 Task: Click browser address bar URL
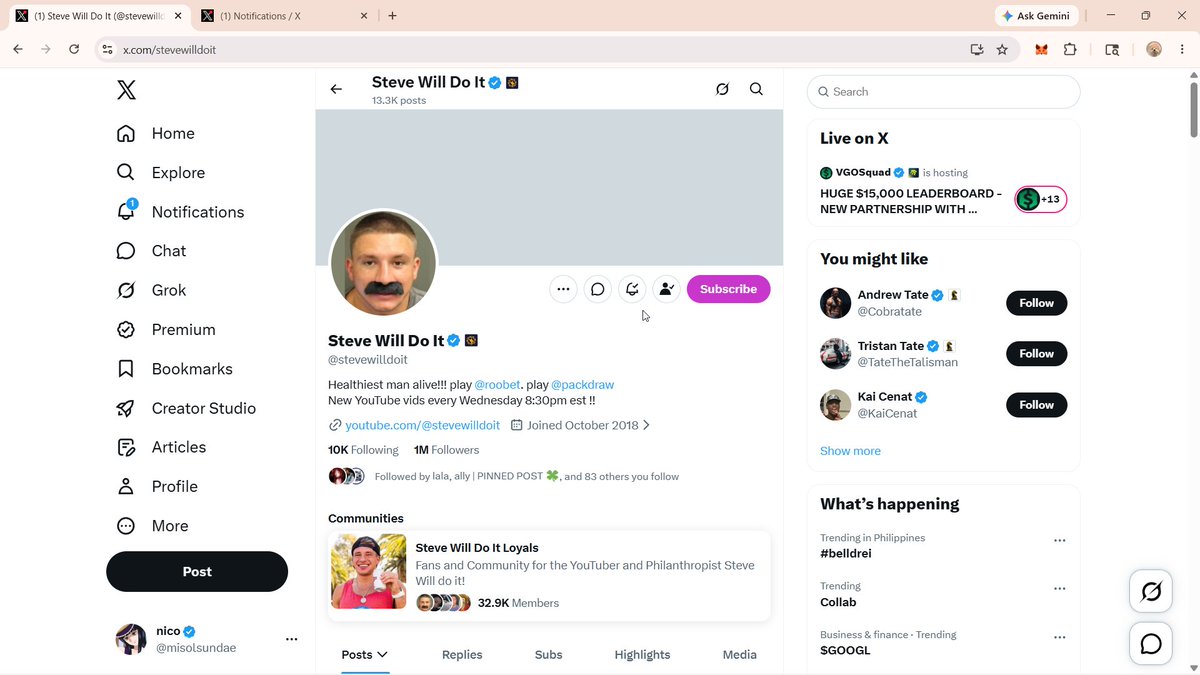point(169,50)
